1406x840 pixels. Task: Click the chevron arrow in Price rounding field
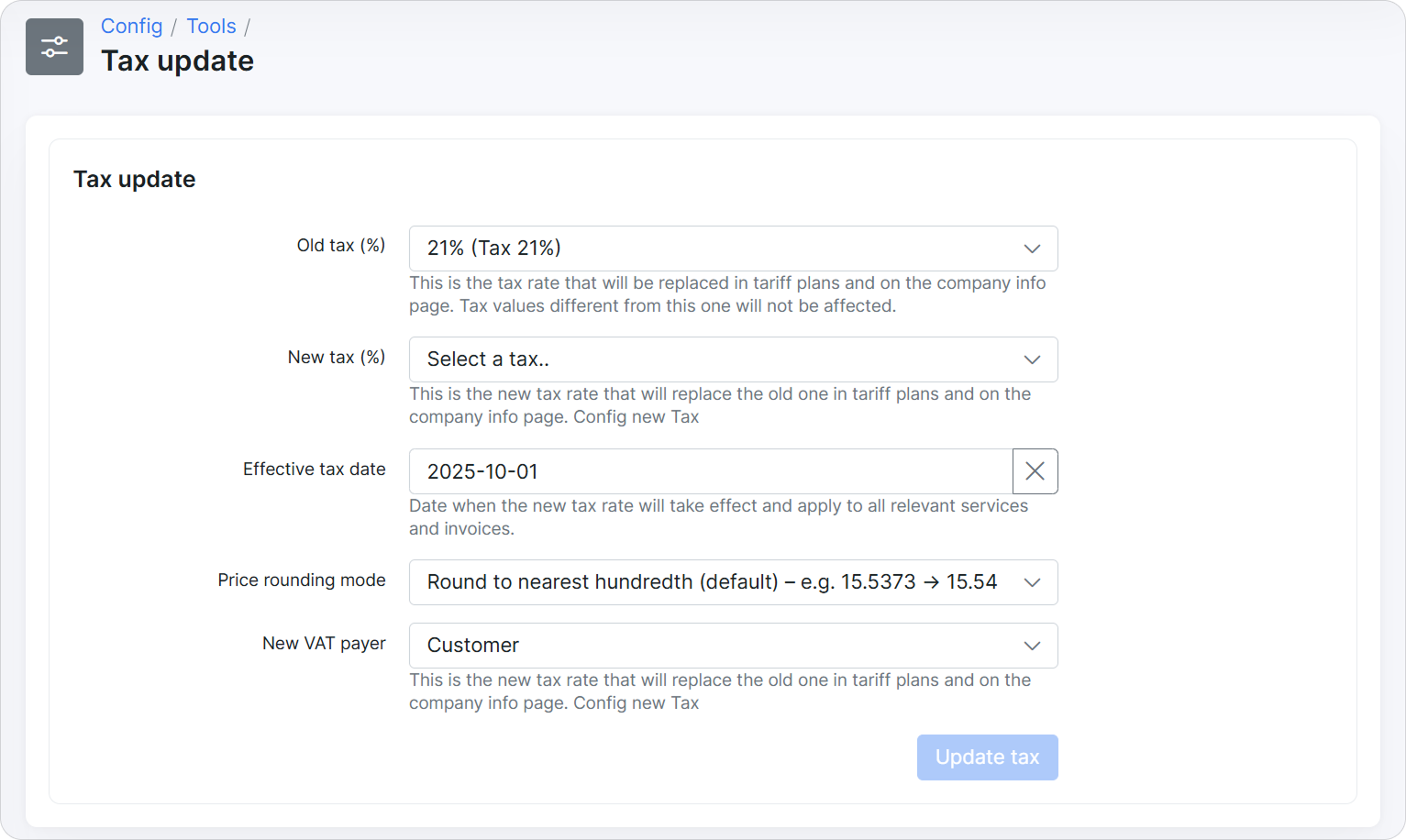click(x=1032, y=582)
